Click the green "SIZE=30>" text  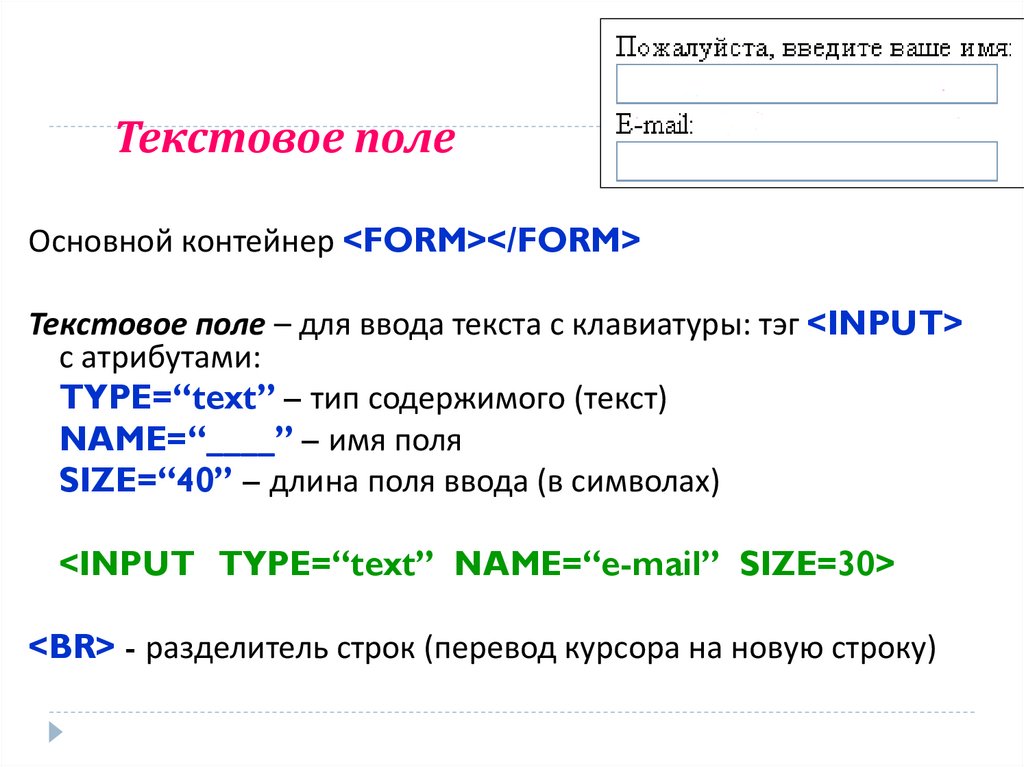point(817,563)
